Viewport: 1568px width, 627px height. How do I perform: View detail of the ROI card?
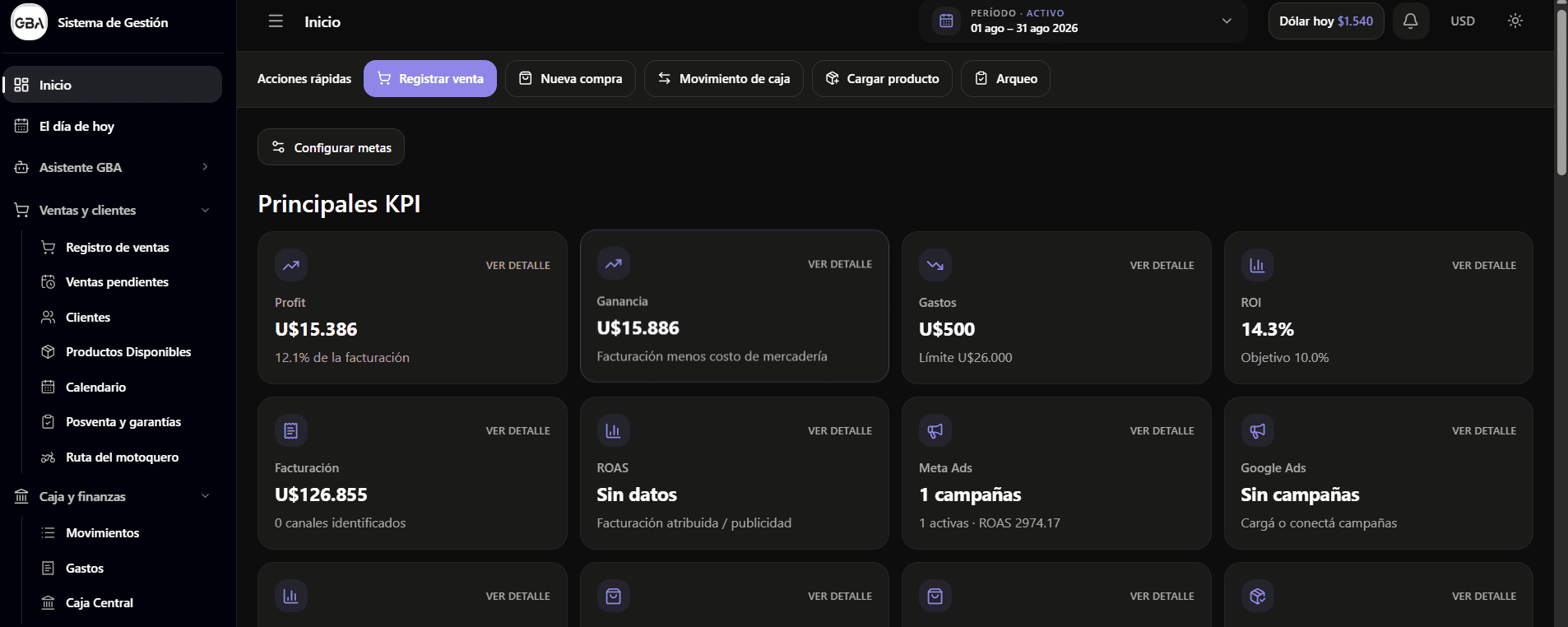click(x=1484, y=266)
